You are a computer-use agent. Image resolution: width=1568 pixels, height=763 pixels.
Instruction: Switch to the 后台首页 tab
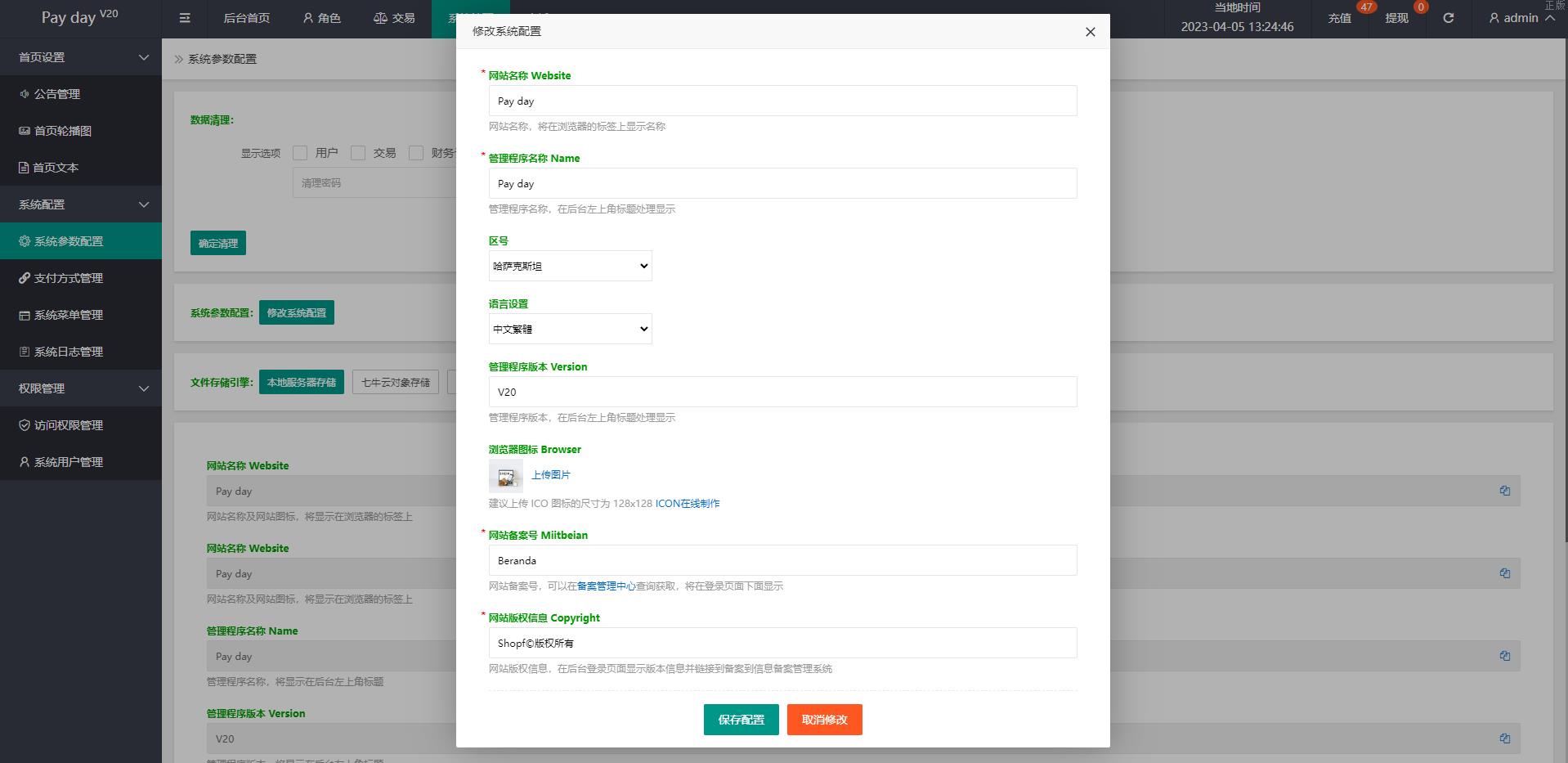pos(246,18)
